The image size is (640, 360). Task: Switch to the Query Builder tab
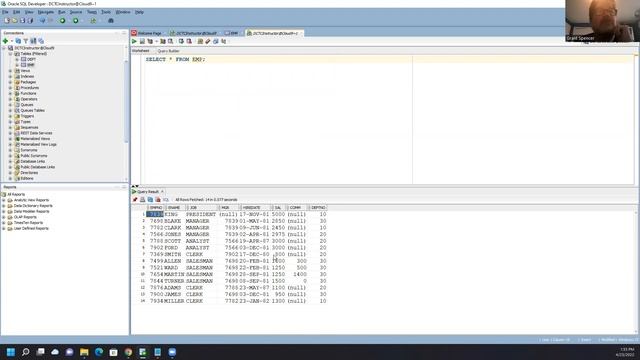tap(169, 51)
